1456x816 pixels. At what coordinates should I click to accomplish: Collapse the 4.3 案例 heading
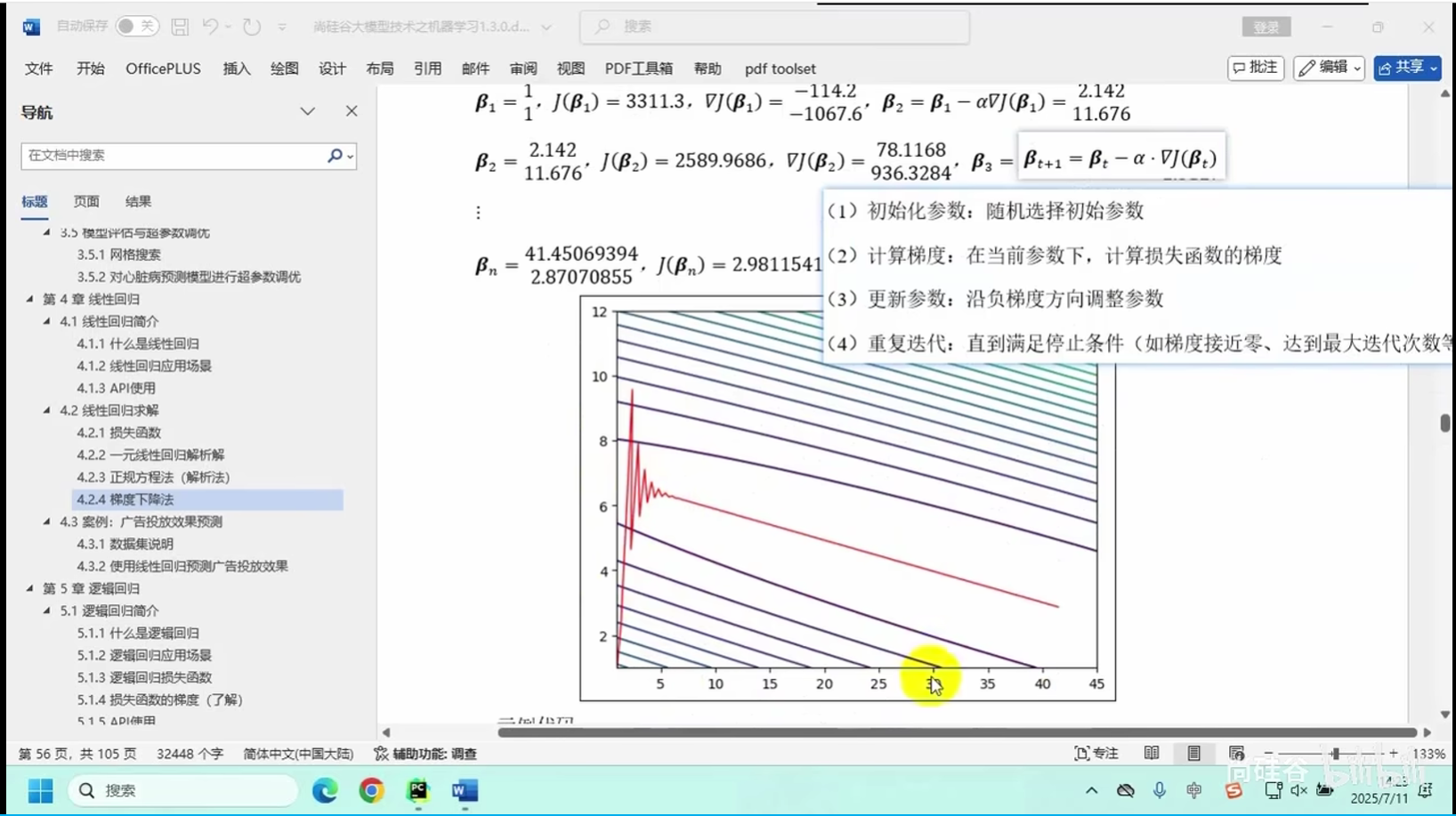[x=46, y=521]
